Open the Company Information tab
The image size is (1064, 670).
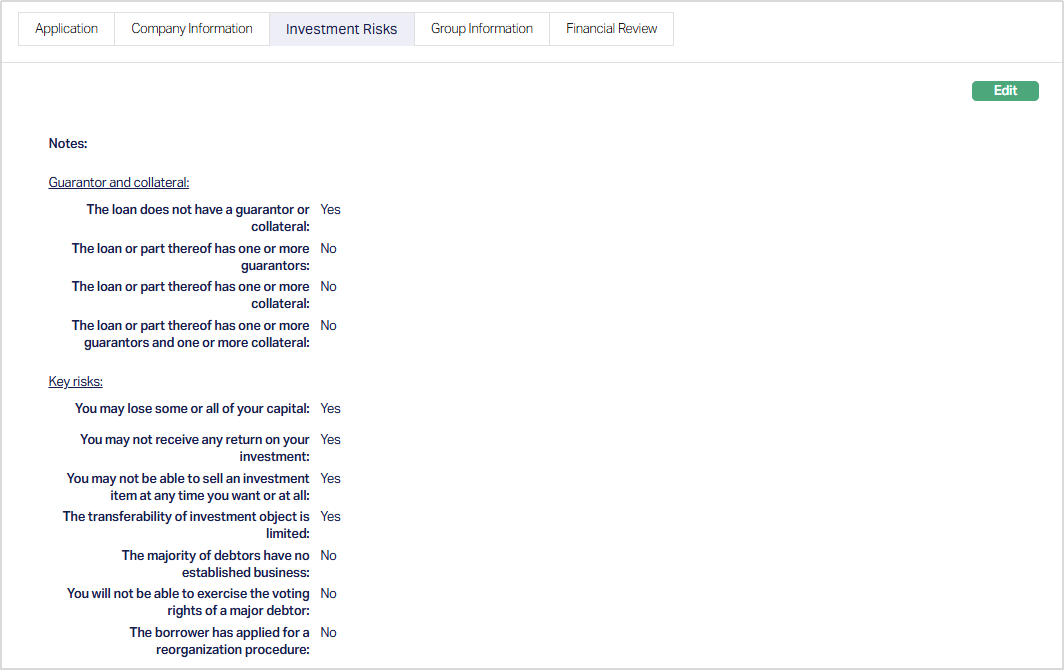192,29
